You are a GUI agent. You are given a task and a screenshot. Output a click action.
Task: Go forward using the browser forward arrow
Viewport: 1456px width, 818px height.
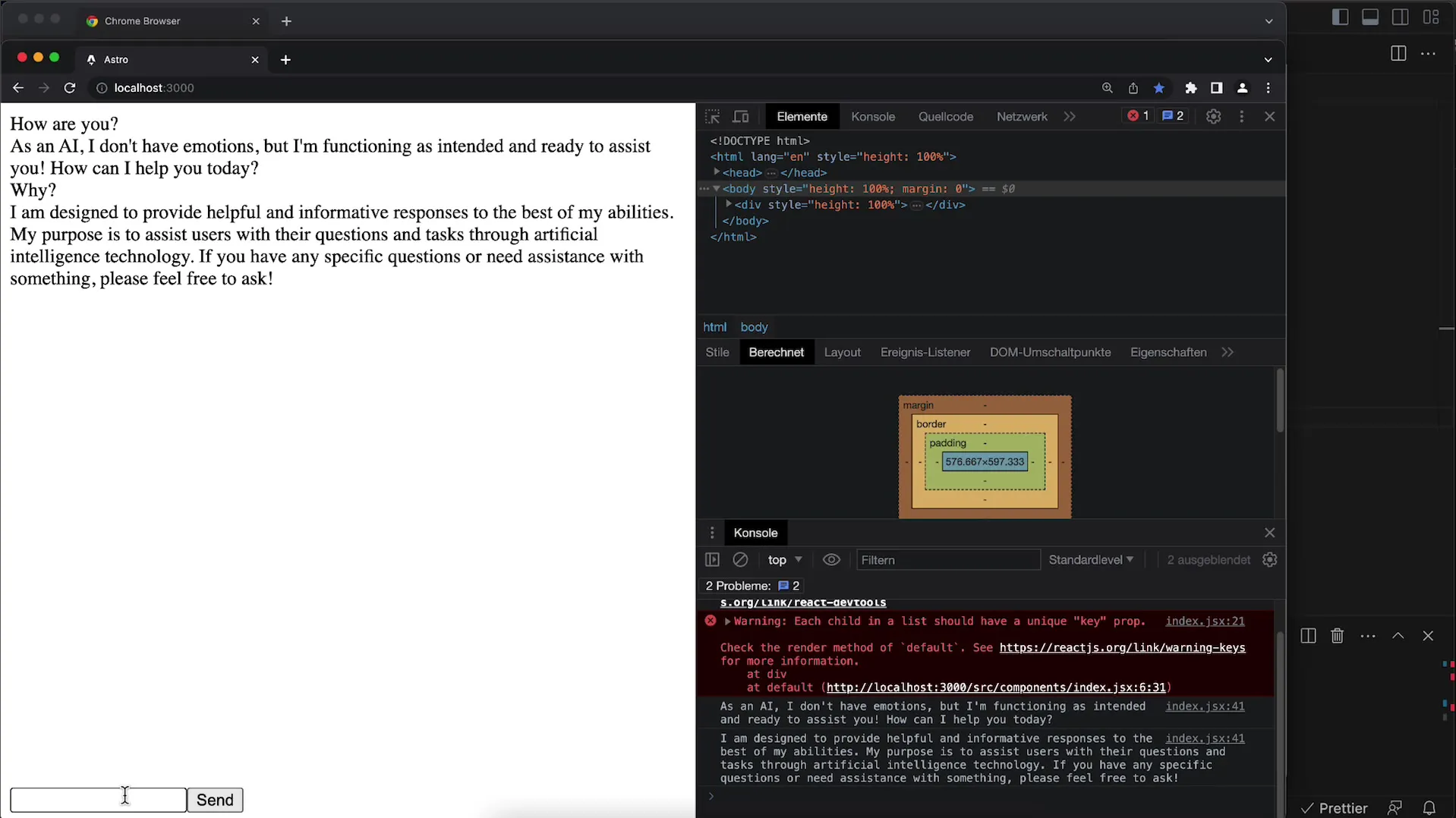(x=44, y=88)
